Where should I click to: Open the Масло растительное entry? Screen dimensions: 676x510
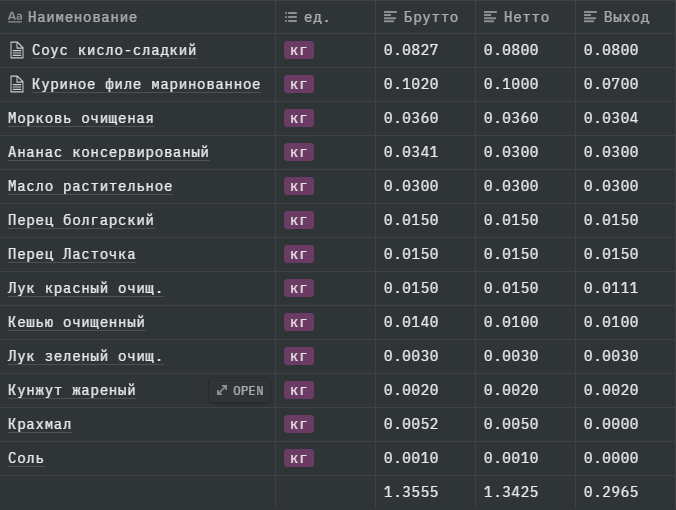click(x=90, y=186)
